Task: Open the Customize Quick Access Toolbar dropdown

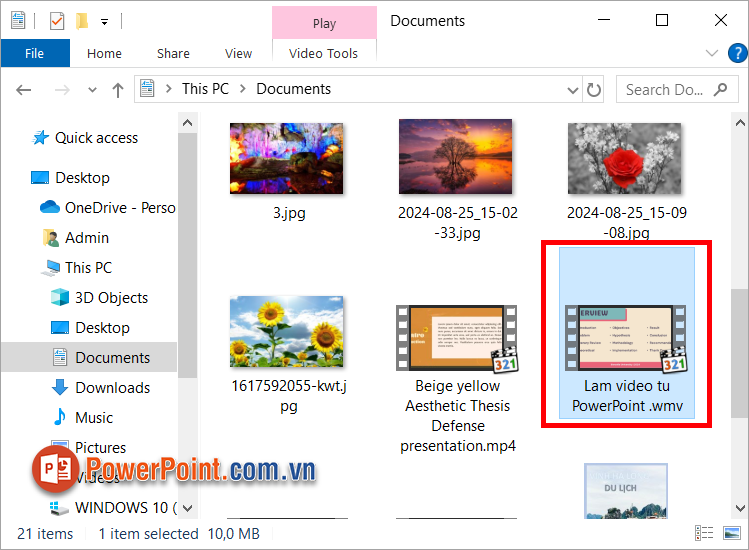Action: 104,21
